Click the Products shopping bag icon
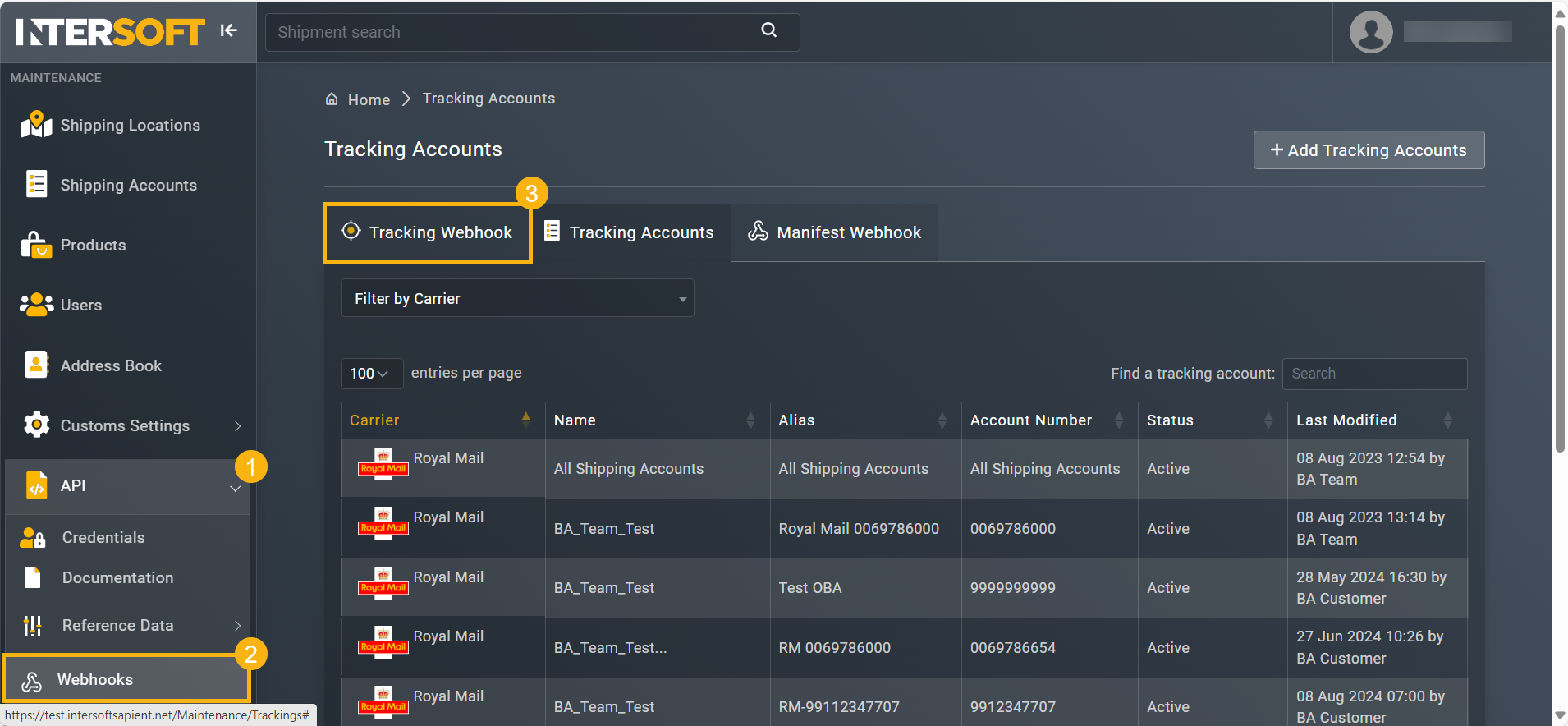 [x=36, y=245]
